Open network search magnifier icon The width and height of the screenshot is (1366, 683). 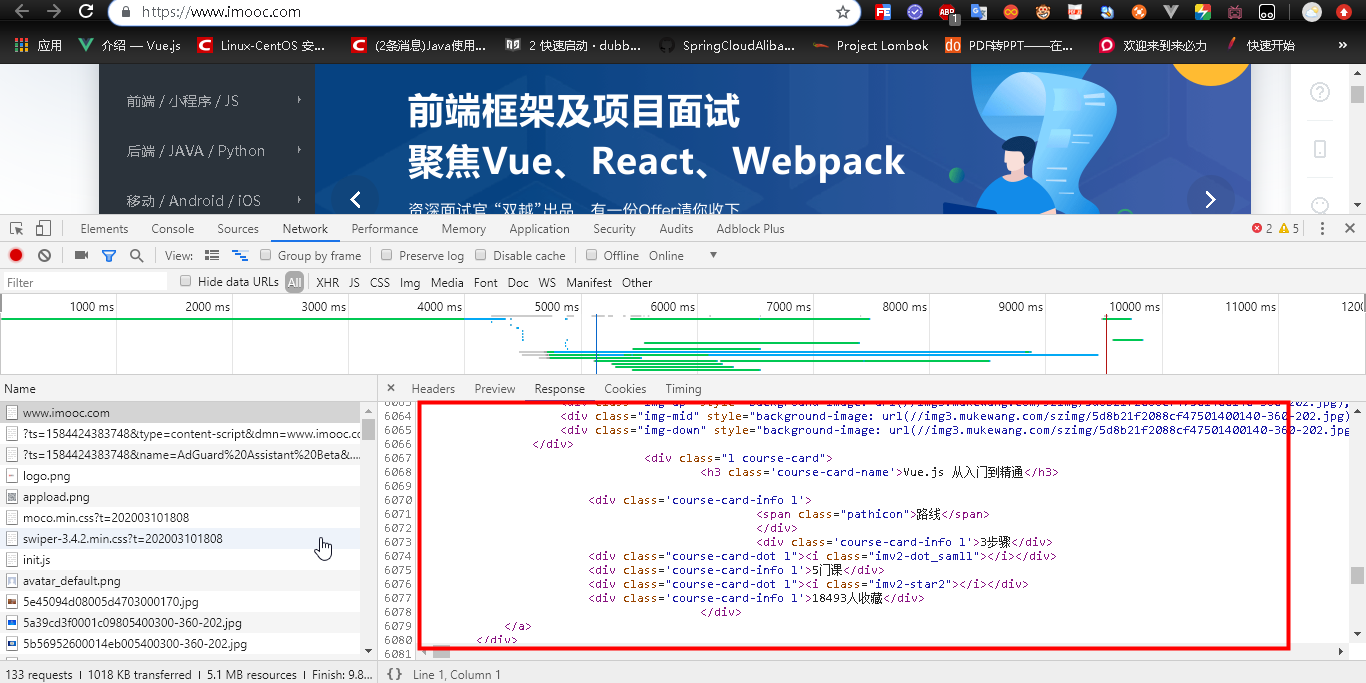click(x=136, y=256)
